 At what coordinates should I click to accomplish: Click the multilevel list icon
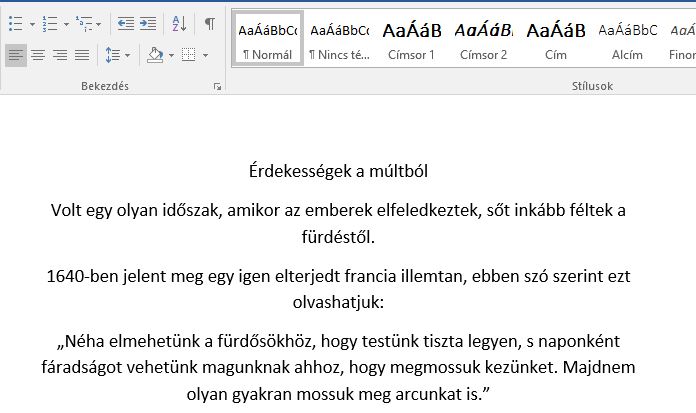click(x=85, y=23)
